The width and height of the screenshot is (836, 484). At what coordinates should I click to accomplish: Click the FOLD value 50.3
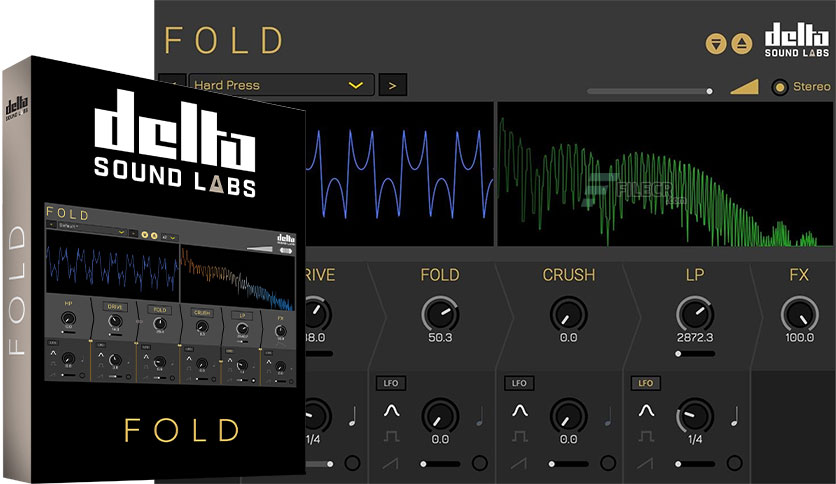click(x=440, y=337)
